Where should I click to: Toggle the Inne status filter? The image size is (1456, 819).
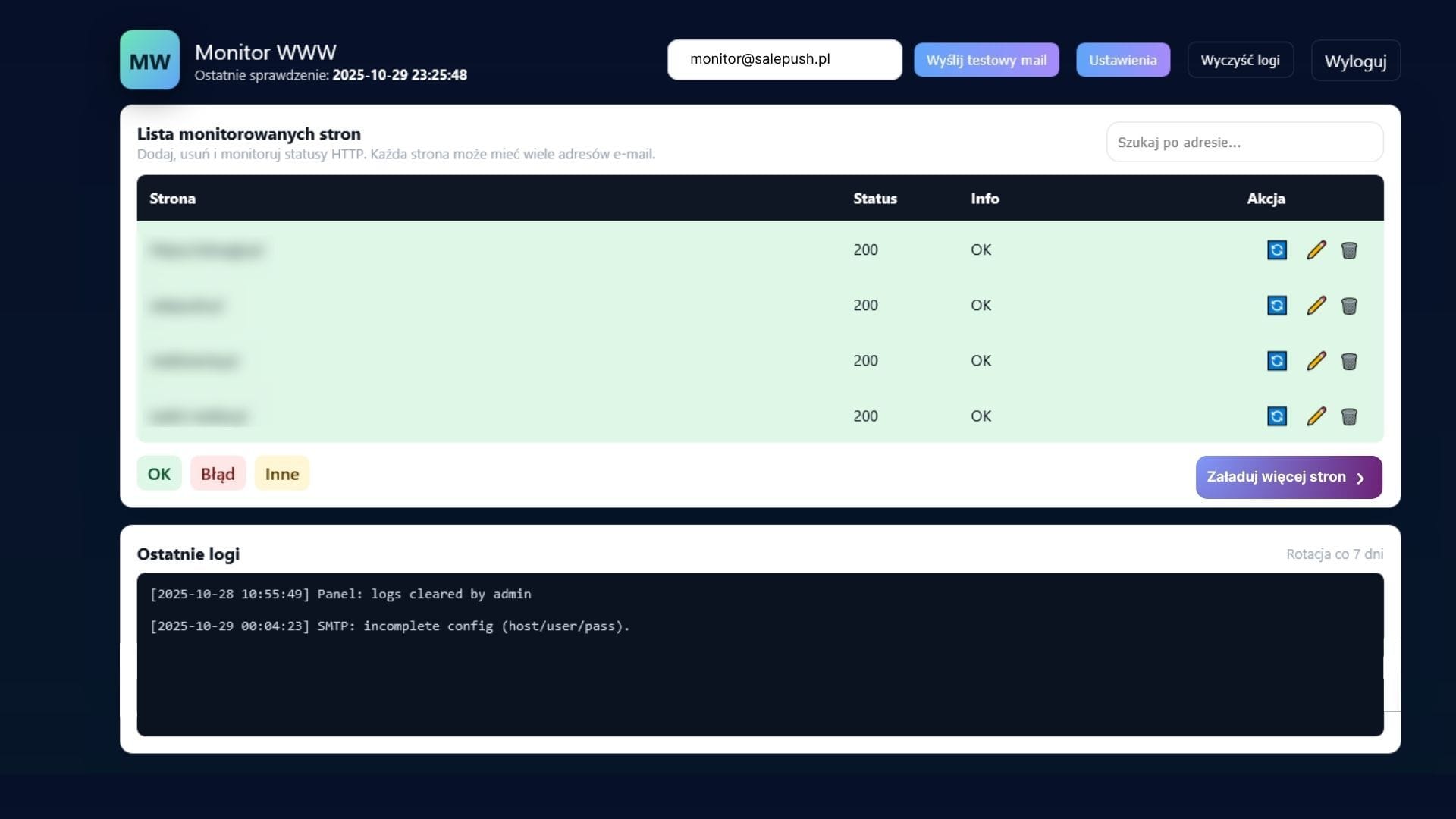pos(282,474)
